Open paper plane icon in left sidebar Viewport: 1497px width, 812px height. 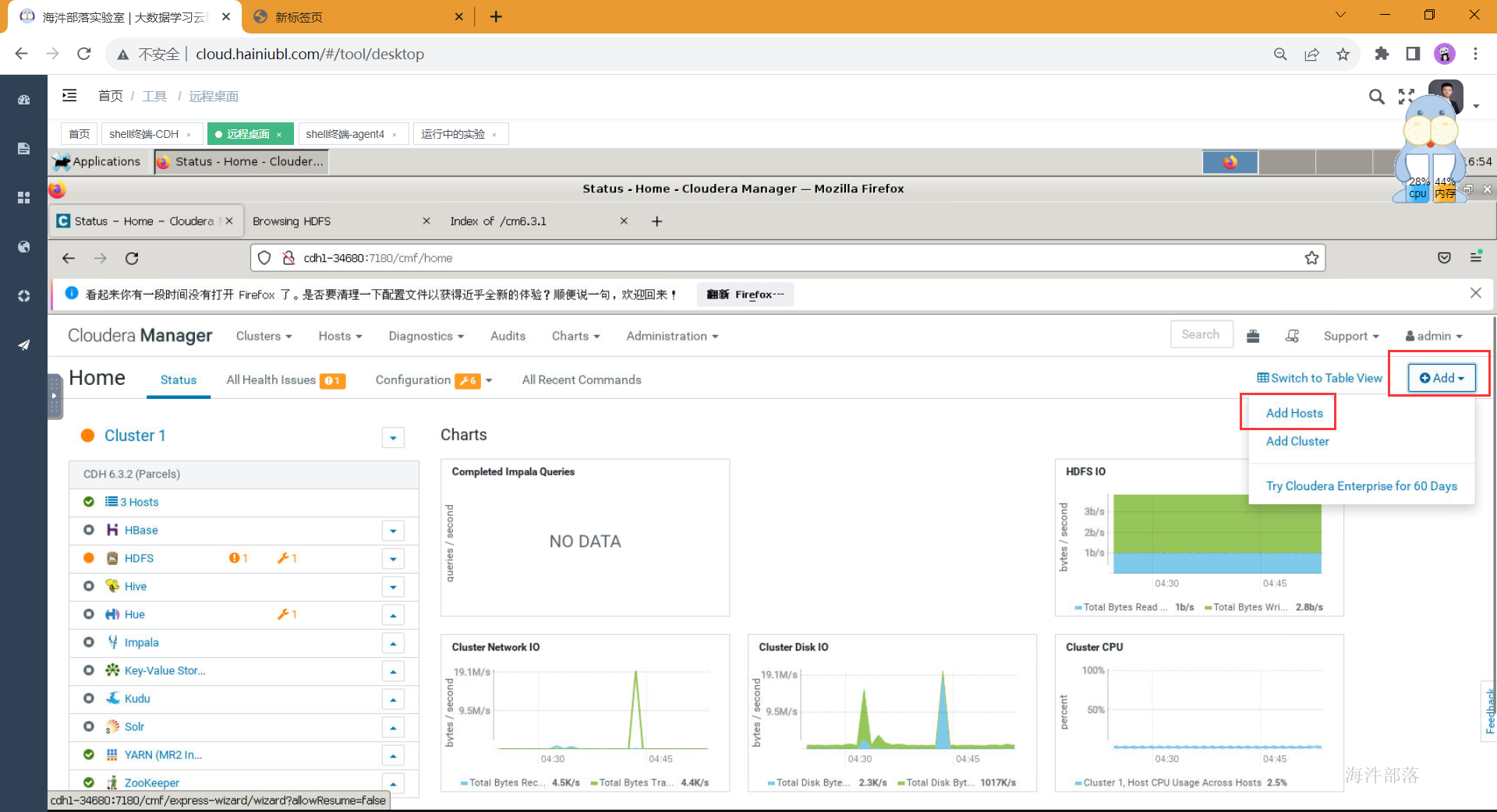[x=24, y=344]
